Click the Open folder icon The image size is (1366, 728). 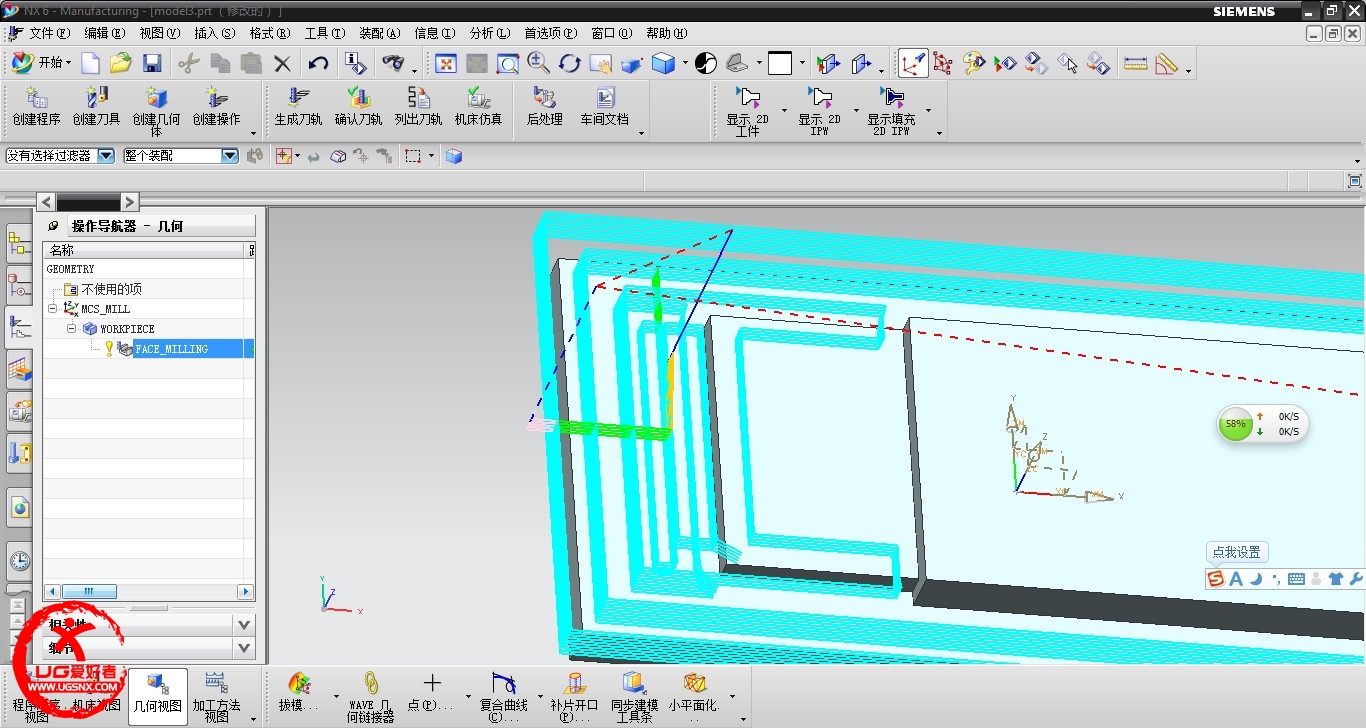[x=121, y=63]
